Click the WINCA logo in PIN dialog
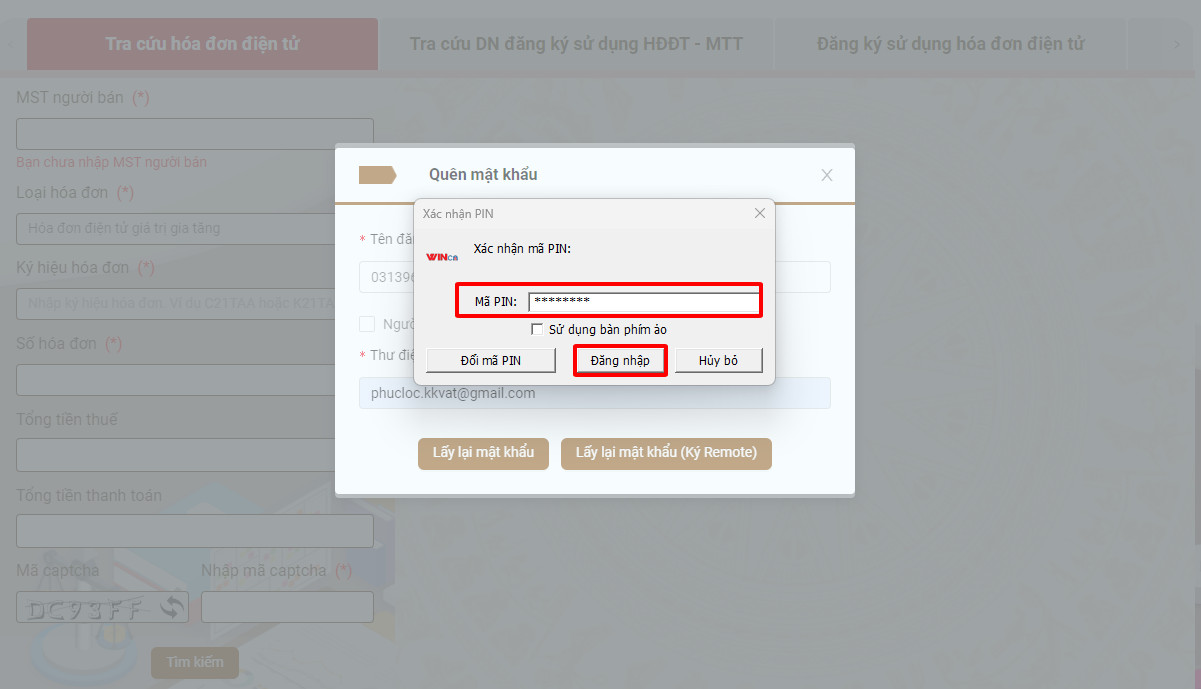Image resolution: width=1201 pixels, height=689 pixels. pos(441,257)
